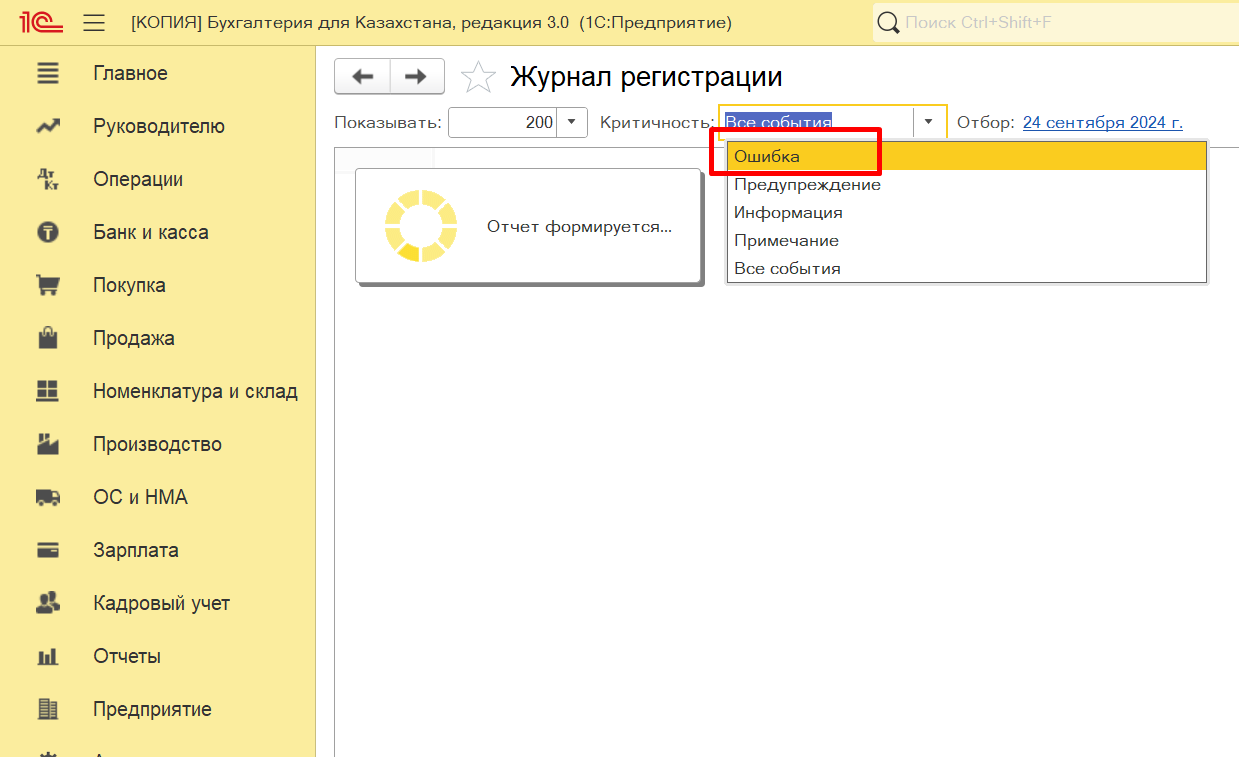This screenshot has width=1239, height=757.
Task: Click the Журнал регистрации title
Action: tap(646, 76)
